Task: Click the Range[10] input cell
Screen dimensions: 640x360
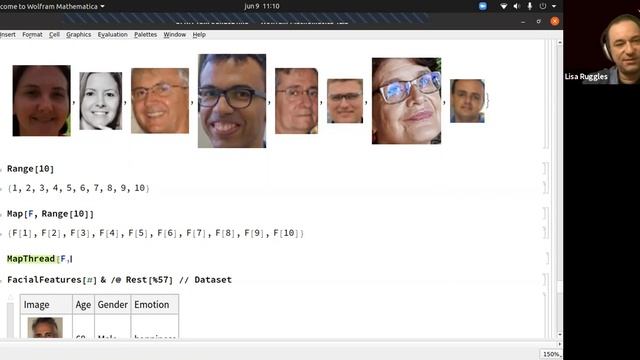Action: click(31, 169)
